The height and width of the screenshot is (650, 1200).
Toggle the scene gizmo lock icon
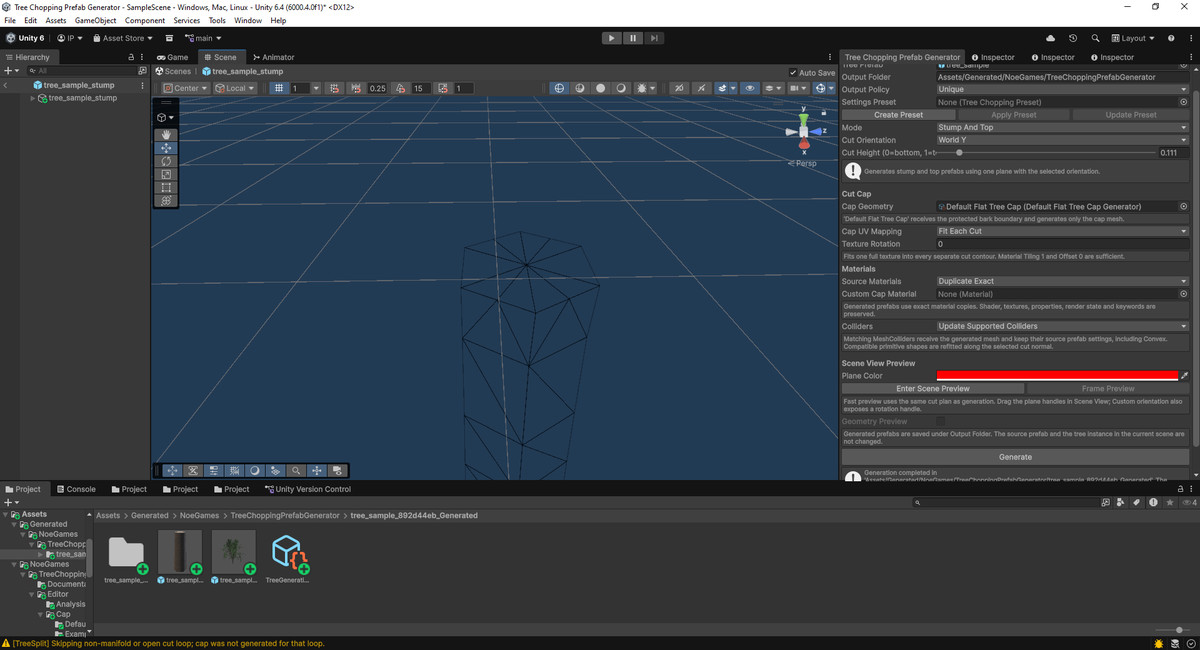[823, 112]
